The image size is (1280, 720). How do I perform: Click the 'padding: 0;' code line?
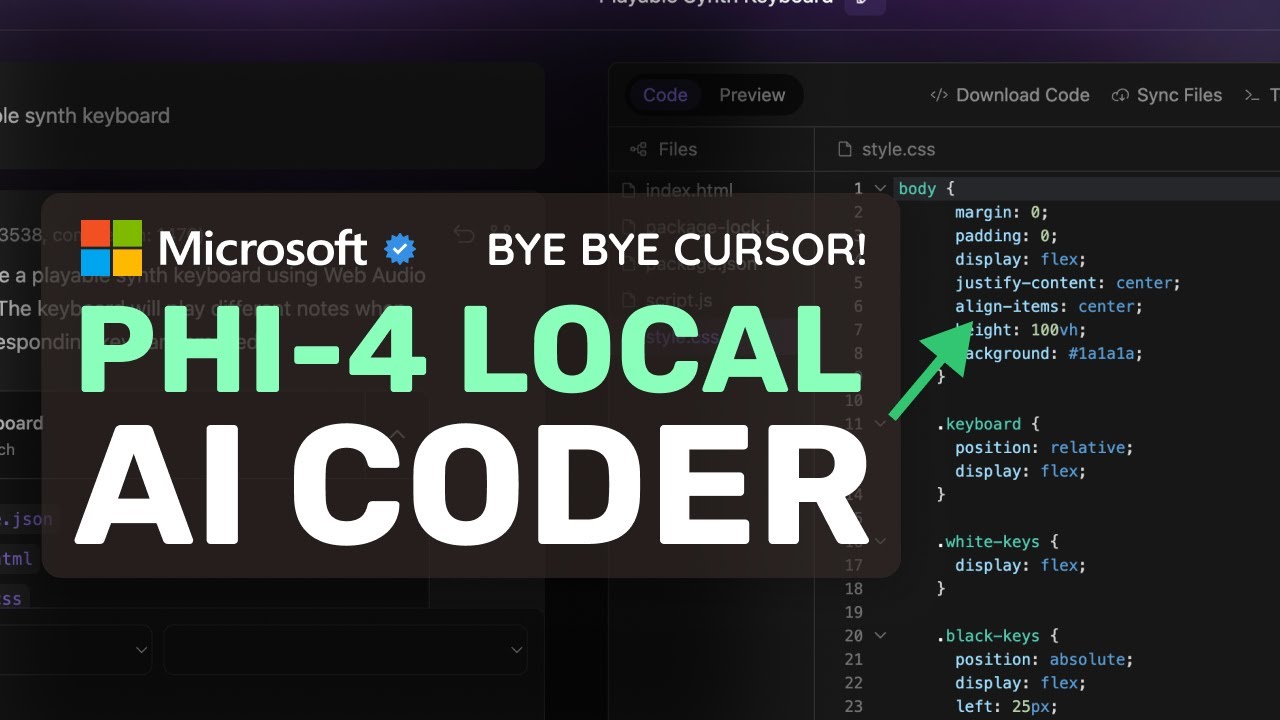click(x=1005, y=236)
